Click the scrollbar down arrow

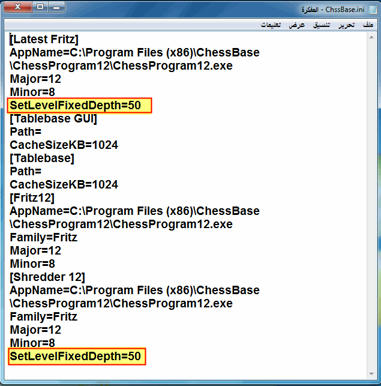(x=372, y=374)
